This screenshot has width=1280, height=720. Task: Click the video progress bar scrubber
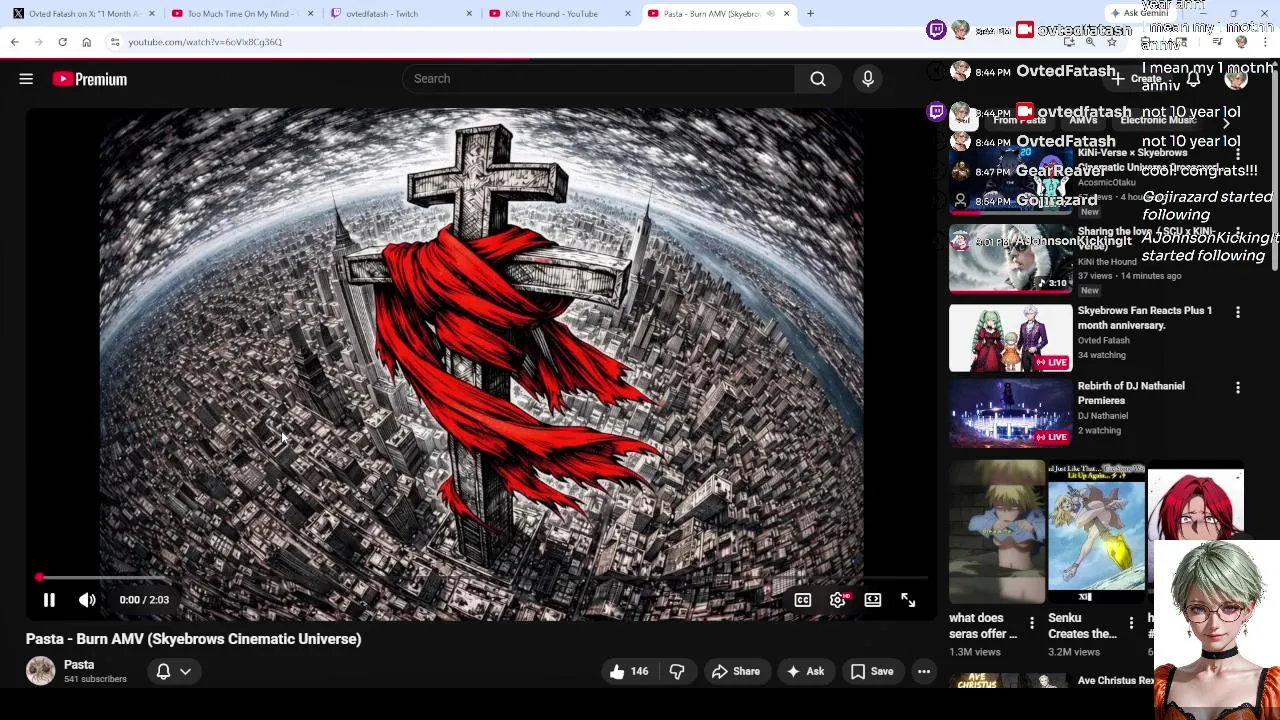[39, 578]
